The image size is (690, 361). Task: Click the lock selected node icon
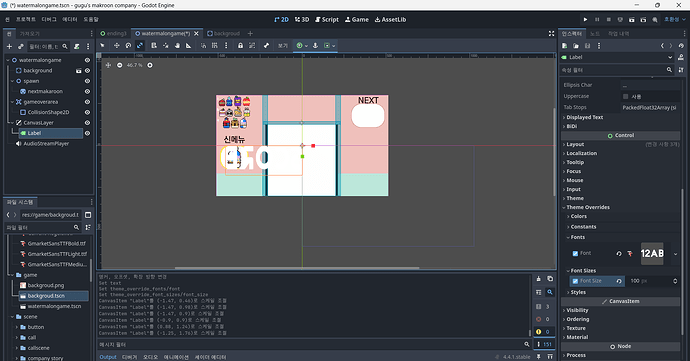click(240, 45)
